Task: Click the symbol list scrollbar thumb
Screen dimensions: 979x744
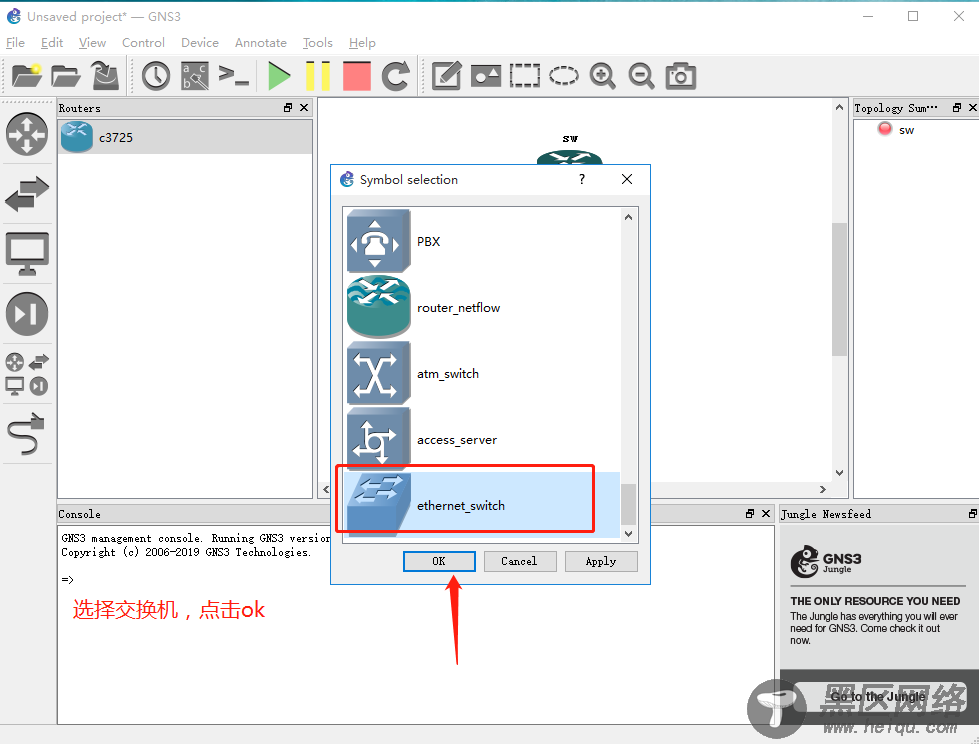Action: pos(629,504)
